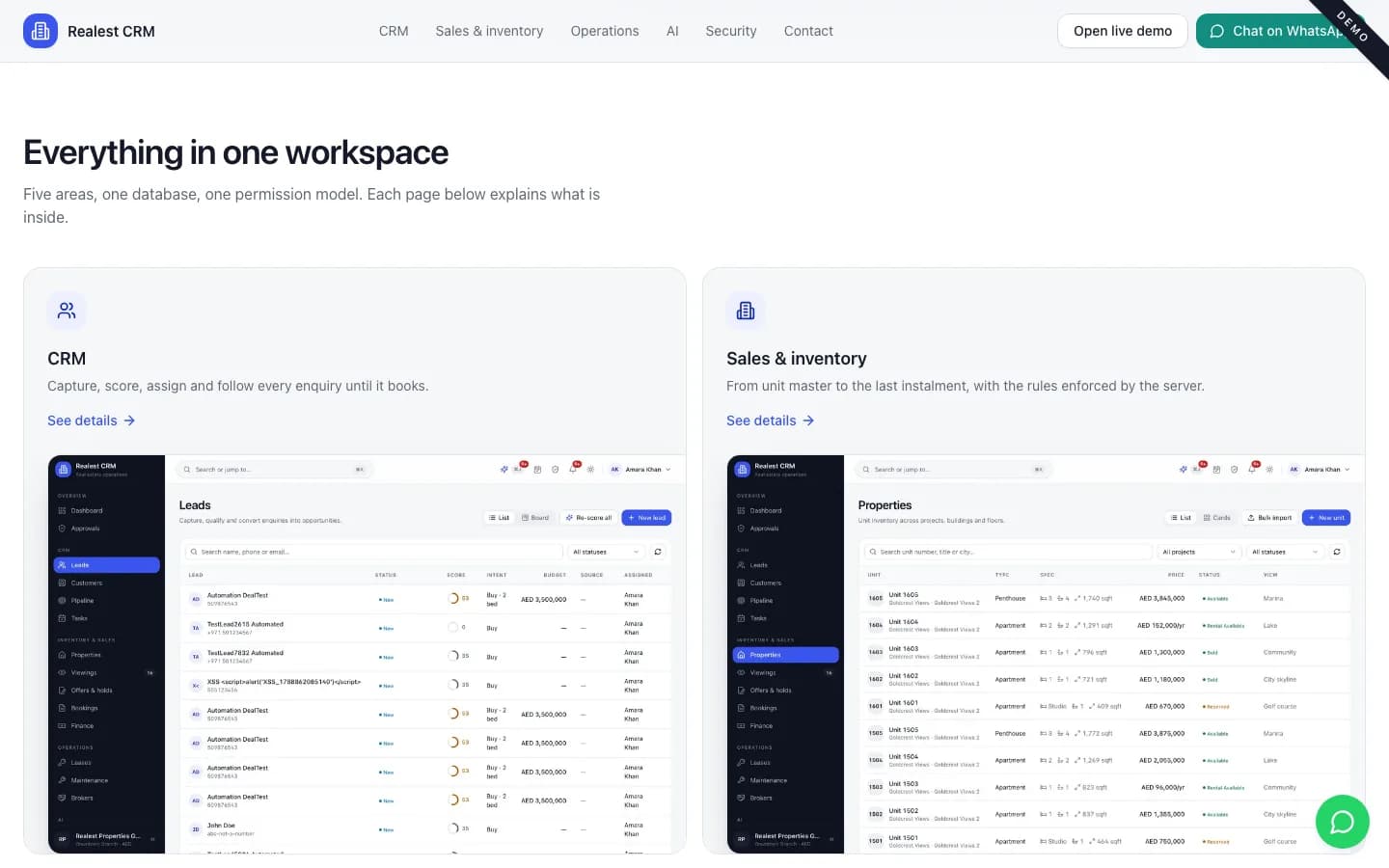The image size is (1389, 868).
Task: Click Search unit number, title or city field
Action: [1008, 552]
